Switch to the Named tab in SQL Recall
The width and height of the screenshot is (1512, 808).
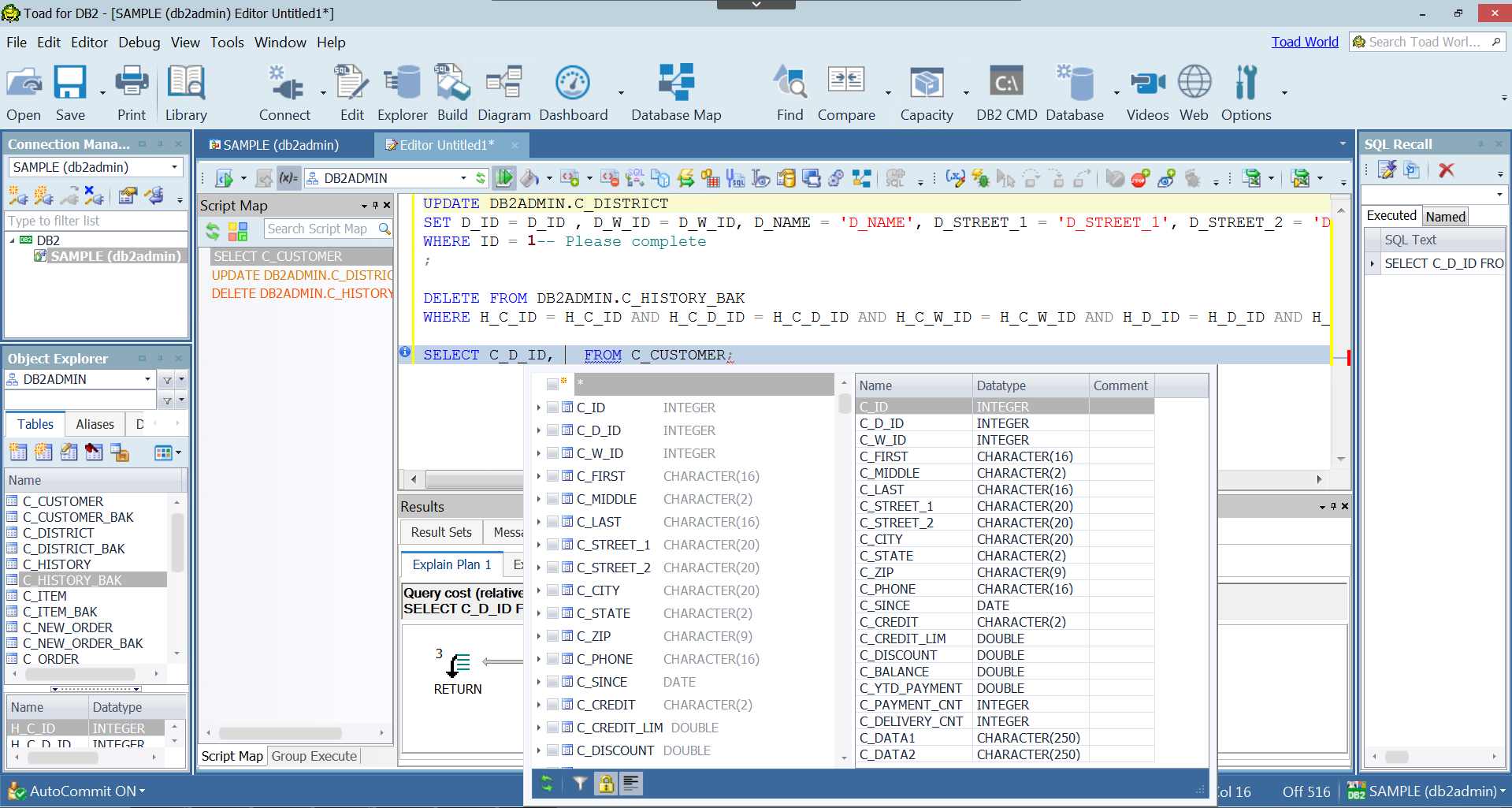tap(1446, 217)
